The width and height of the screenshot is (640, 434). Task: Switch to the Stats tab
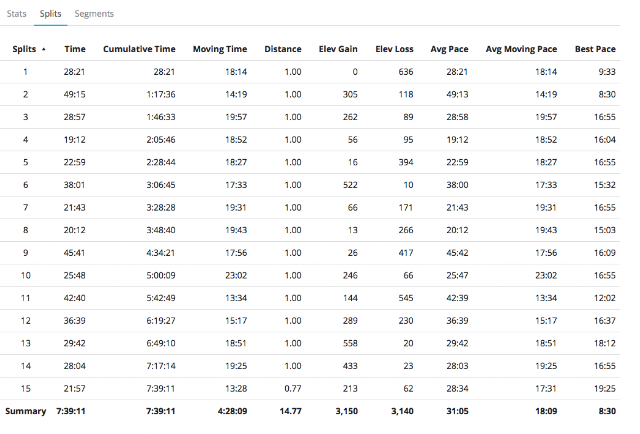tap(17, 14)
